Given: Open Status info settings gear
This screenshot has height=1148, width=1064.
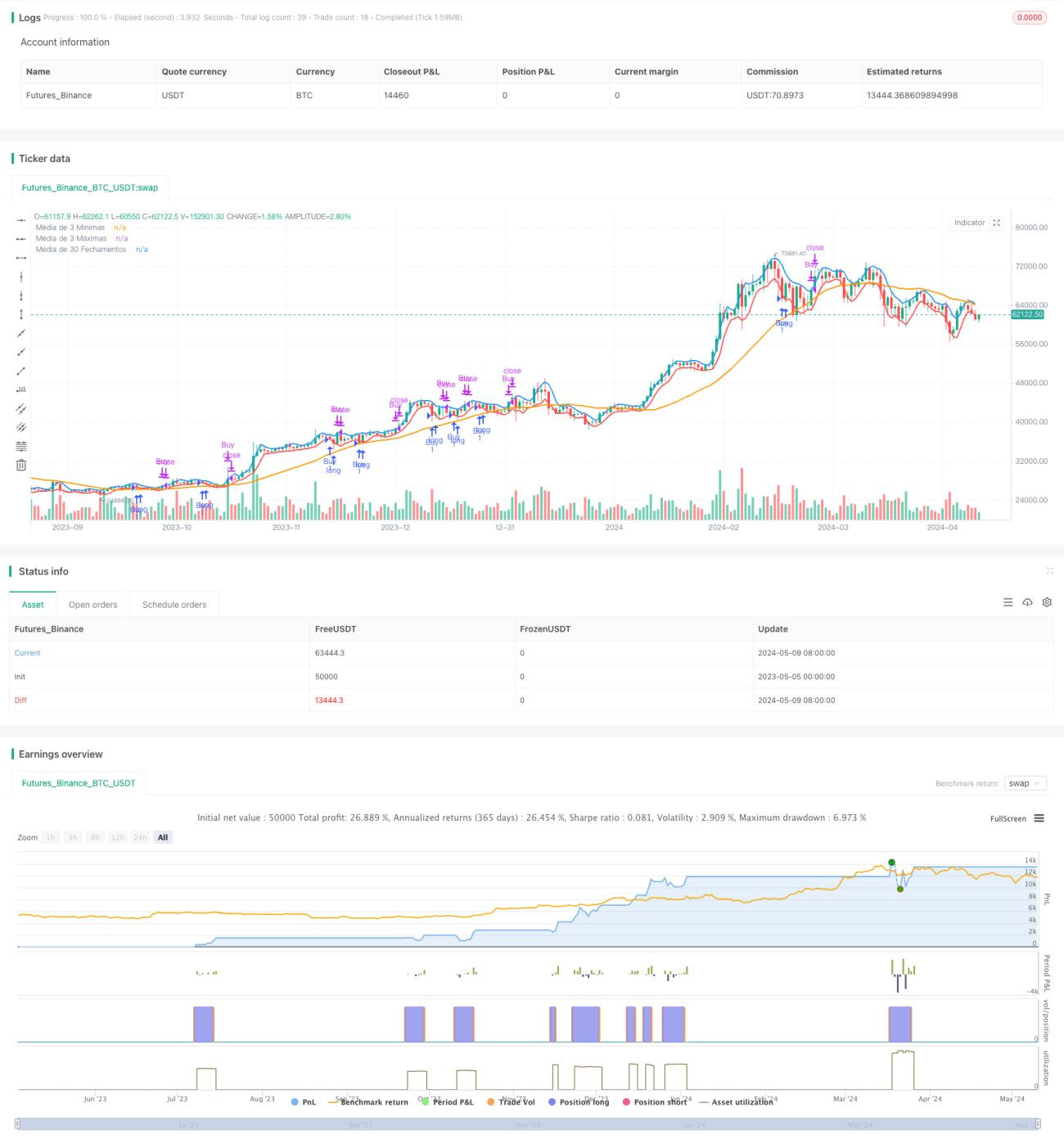Looking at the screenshot, I should [1047, 602].
